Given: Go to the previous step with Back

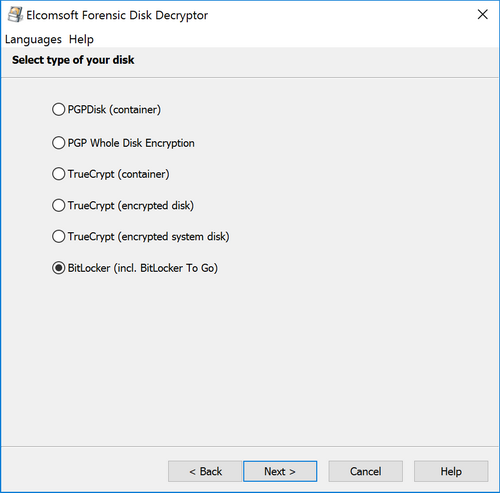Looking at the screenshot, I should click(x=205, y=471).
